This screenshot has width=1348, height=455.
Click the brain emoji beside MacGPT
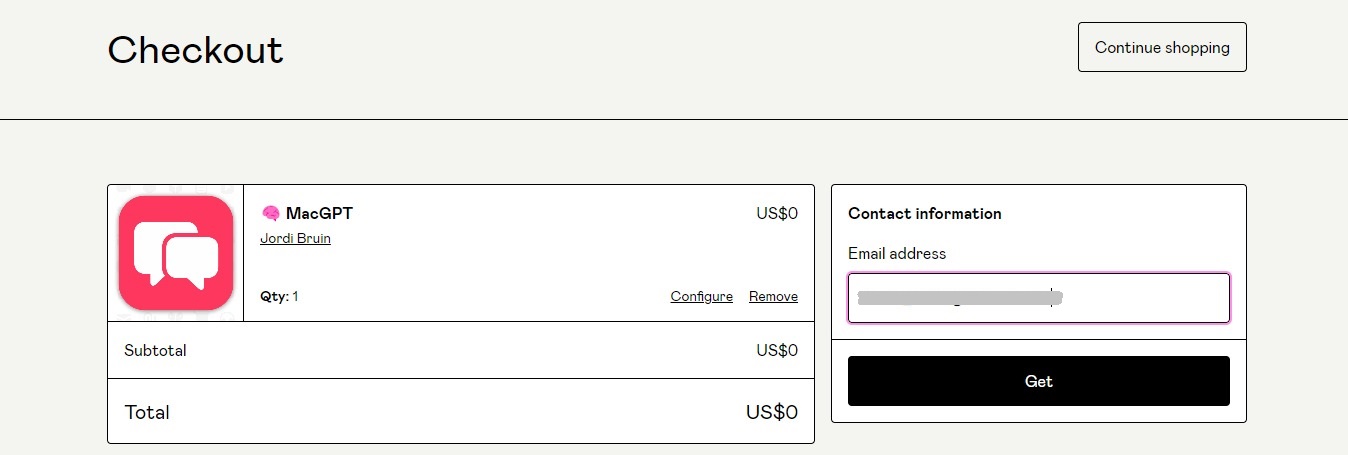click(270, 213)
